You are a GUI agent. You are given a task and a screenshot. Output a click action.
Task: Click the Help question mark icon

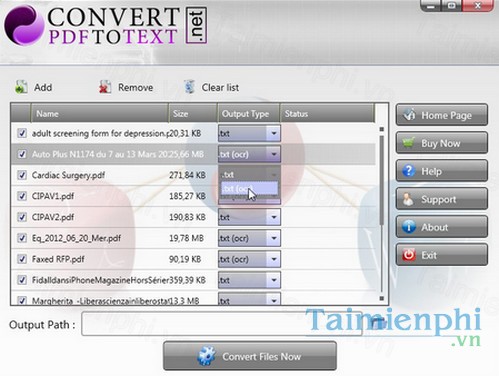point(409,171)
